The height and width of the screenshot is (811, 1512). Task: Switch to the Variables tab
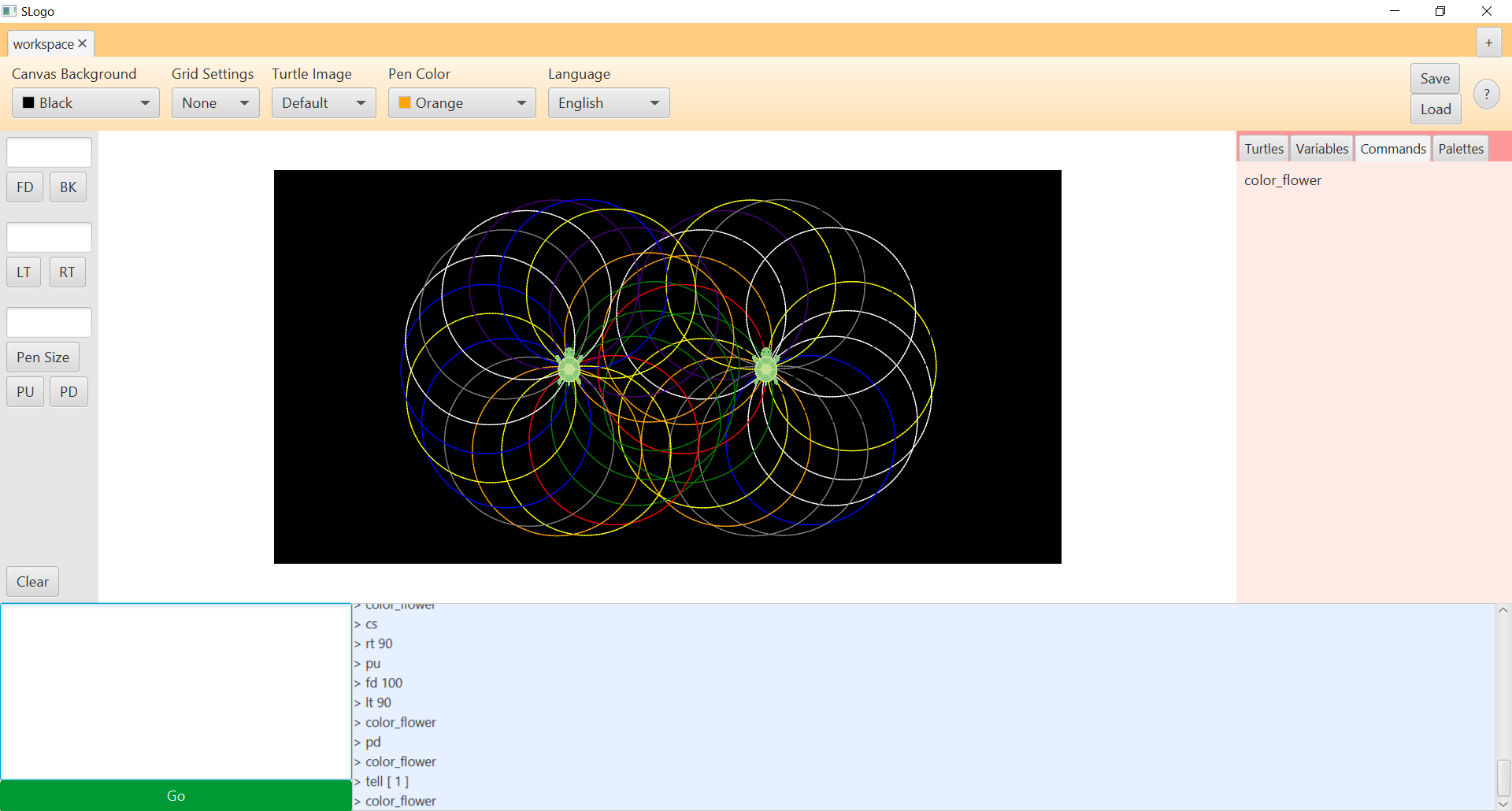point(1321,149)
